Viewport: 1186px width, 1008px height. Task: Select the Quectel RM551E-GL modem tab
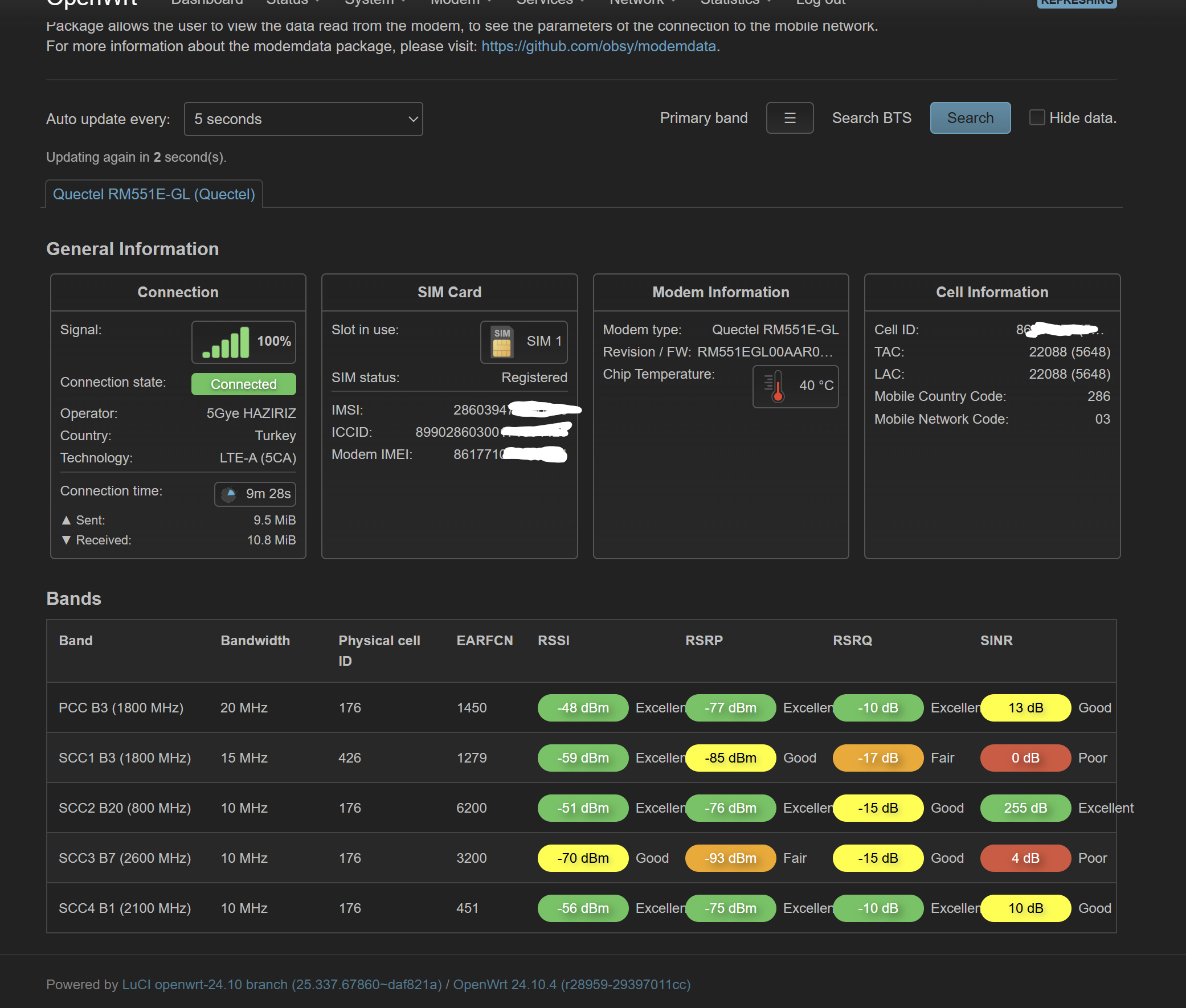pyautogui.click(x=154, y=194)
